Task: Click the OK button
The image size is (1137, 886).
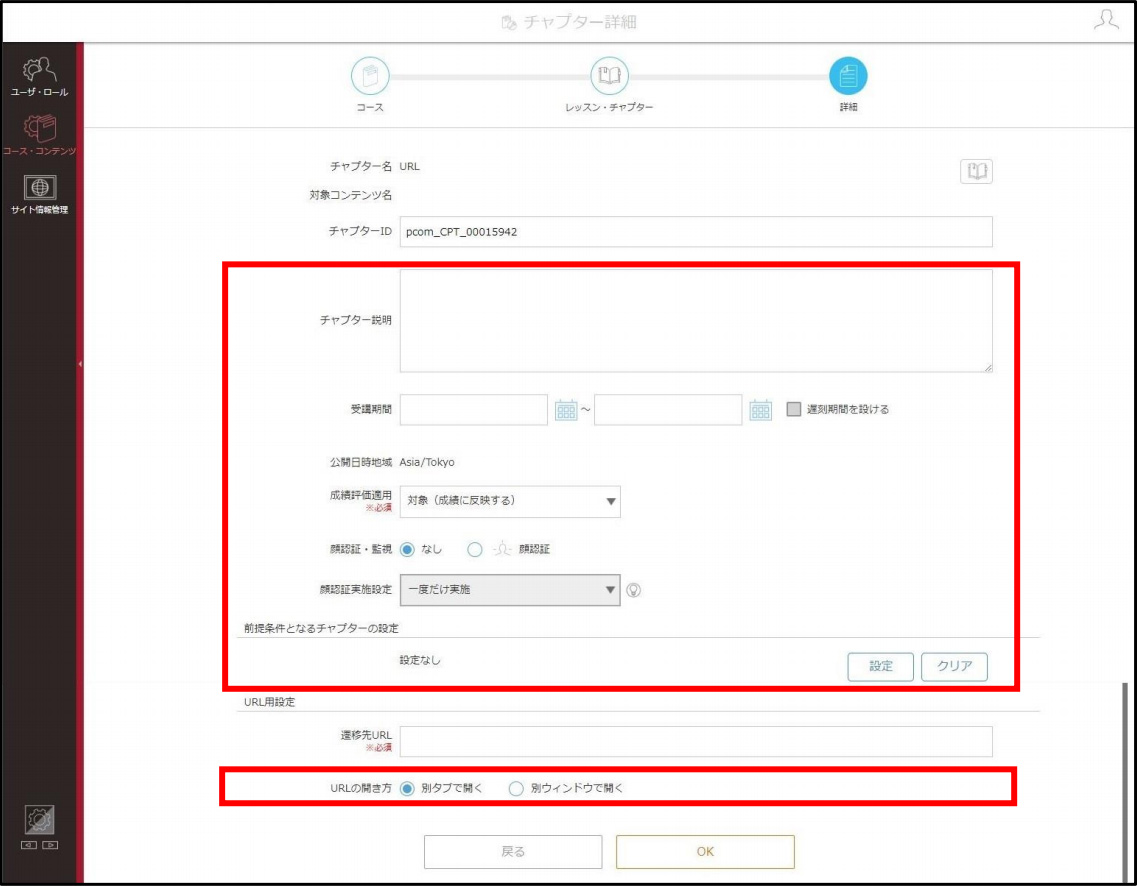Action: click(x=705, y=852)
